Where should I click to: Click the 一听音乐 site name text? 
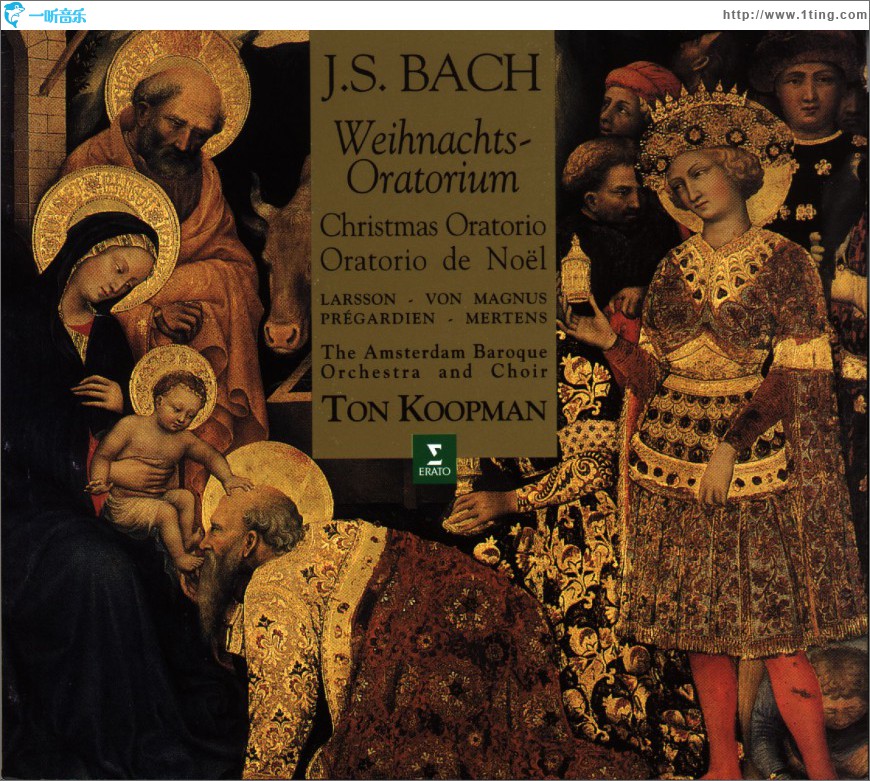[57, 16]
